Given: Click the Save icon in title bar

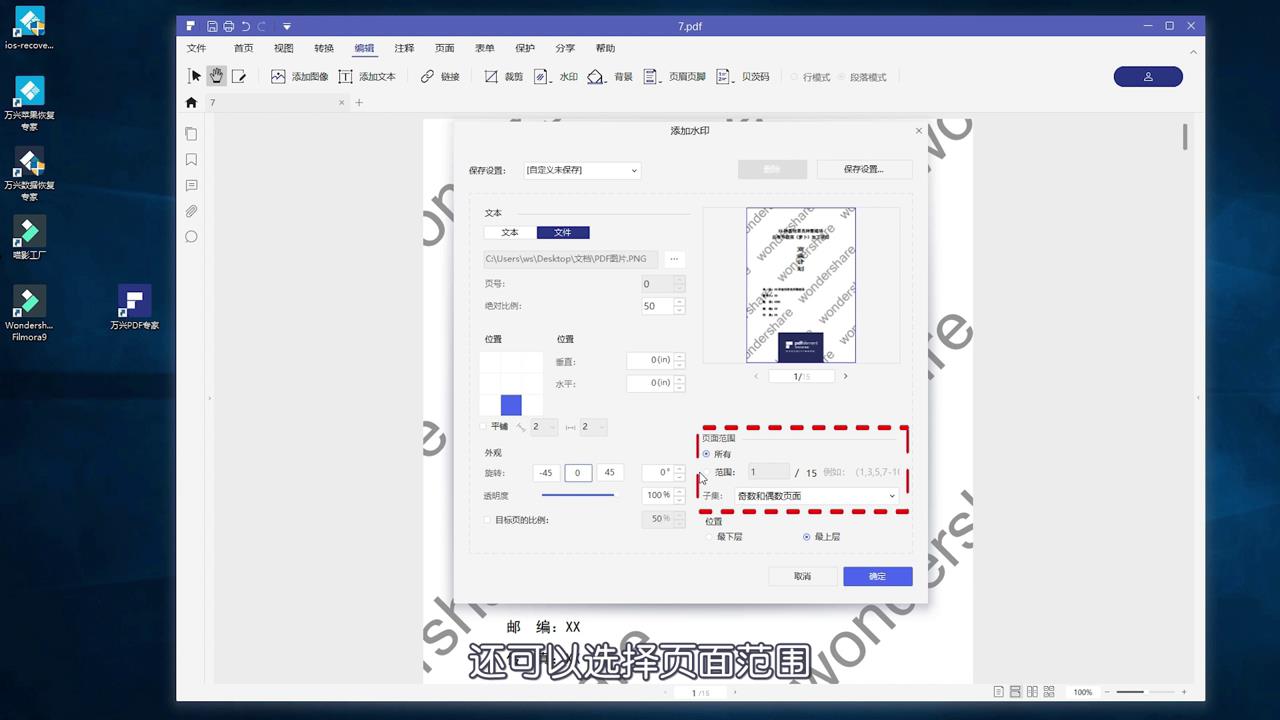Looking at the screenshot, I should coord(212,26).
